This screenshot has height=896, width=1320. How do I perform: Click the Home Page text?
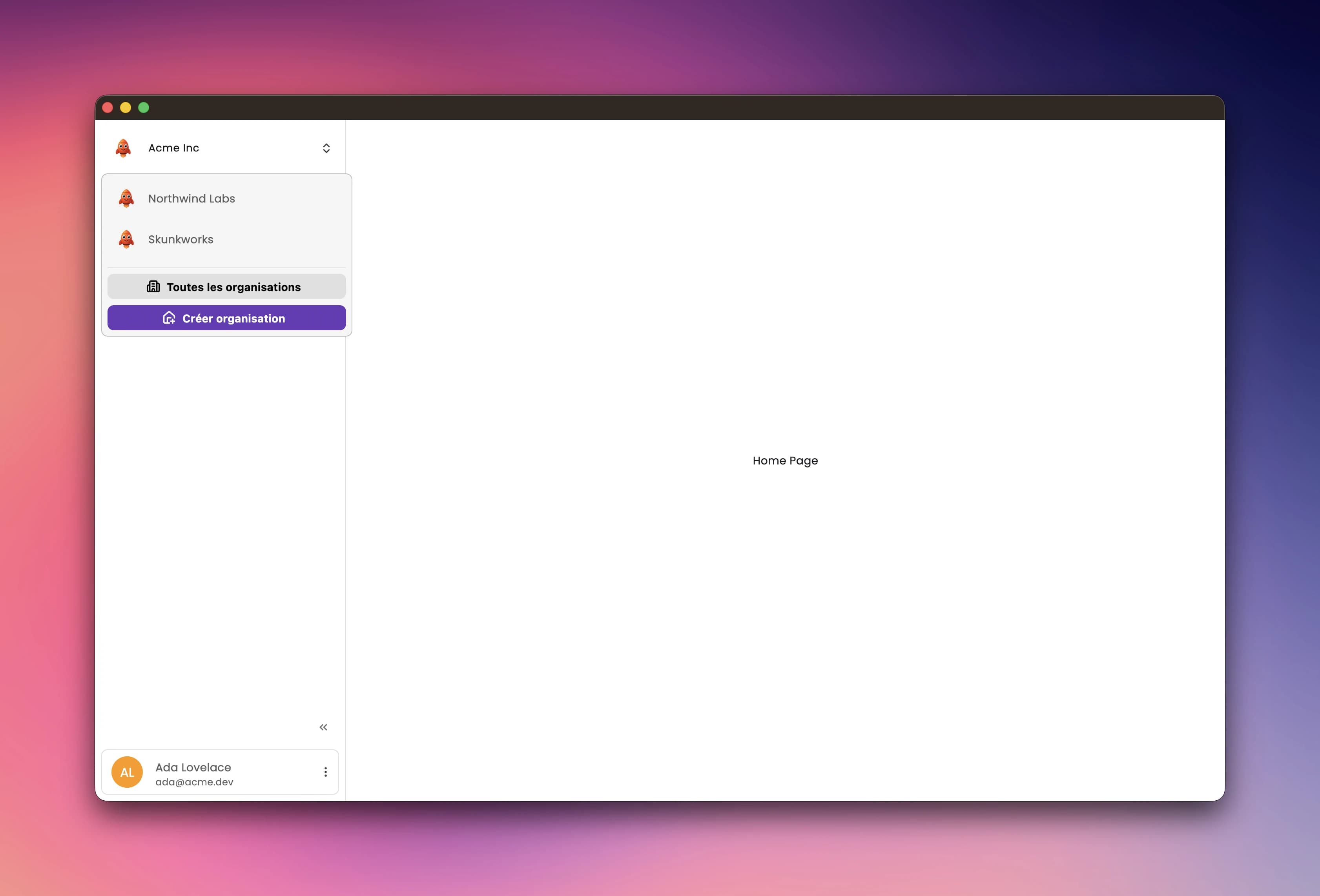coord(785,461)
